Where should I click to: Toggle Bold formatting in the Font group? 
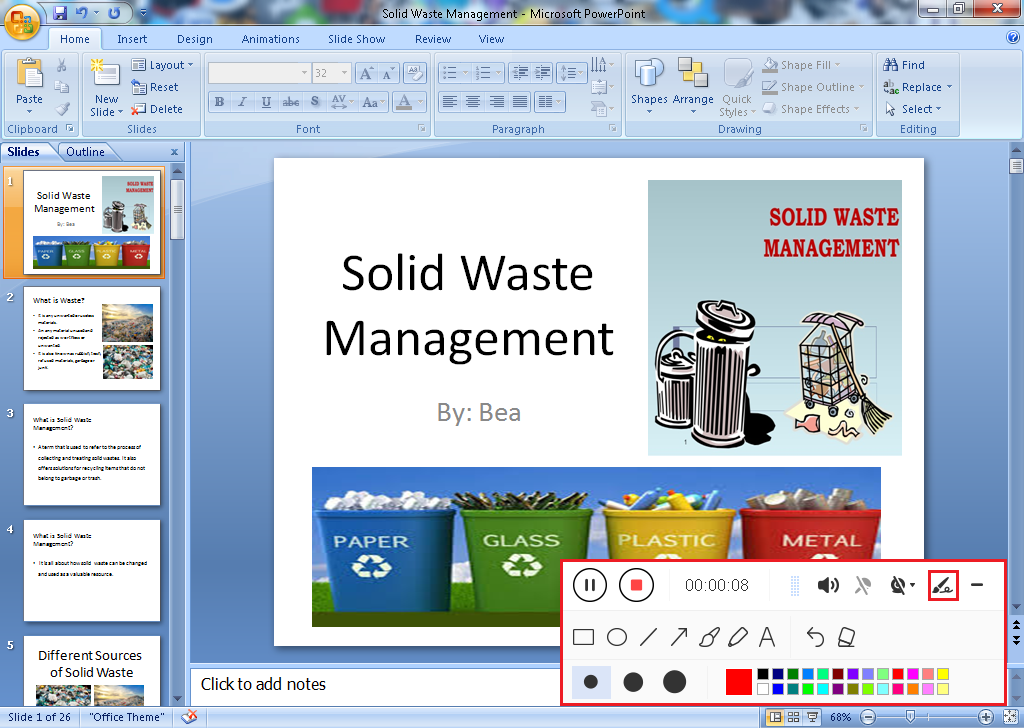[218, 102]
